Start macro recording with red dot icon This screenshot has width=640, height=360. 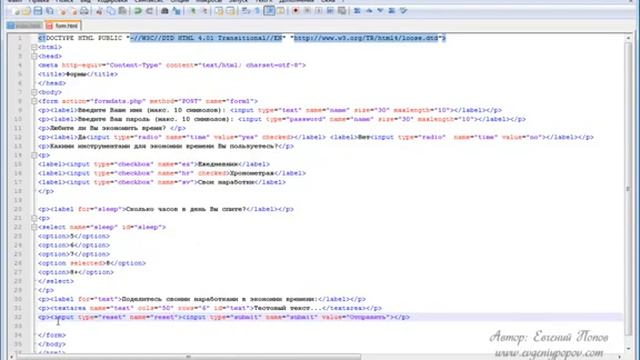click(296, 11)
